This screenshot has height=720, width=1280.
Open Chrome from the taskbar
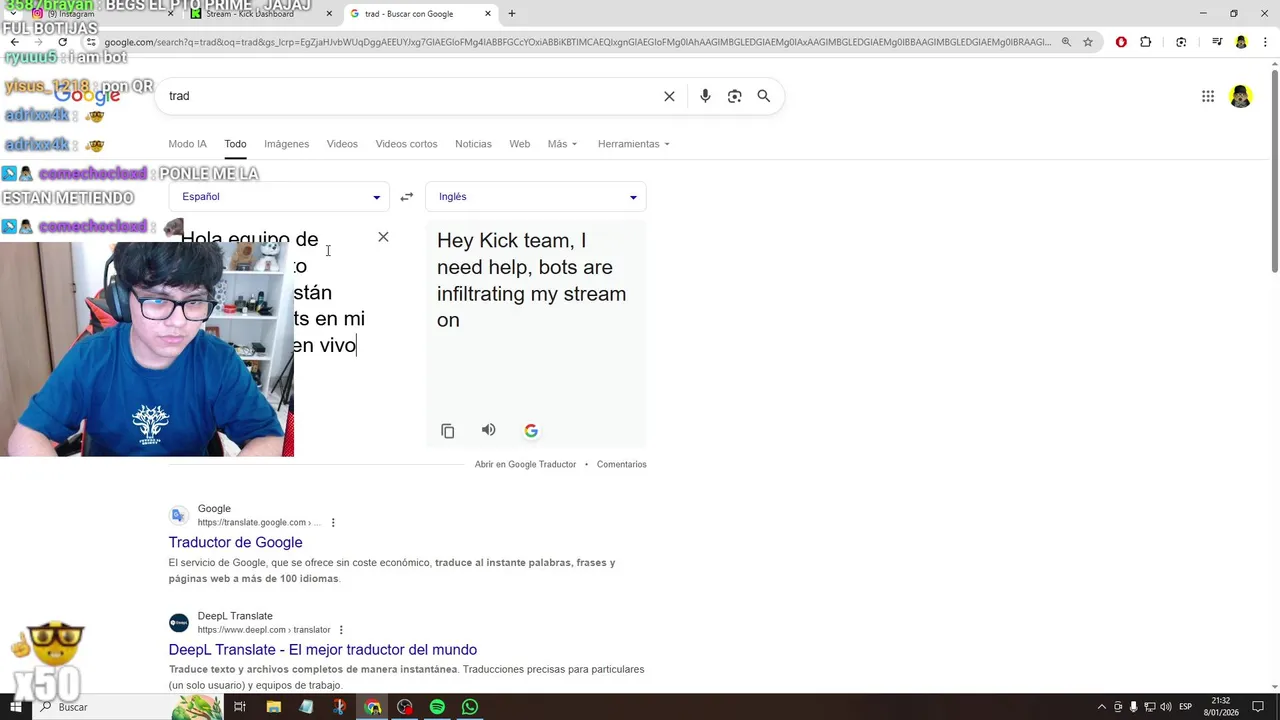click(373, 707)
